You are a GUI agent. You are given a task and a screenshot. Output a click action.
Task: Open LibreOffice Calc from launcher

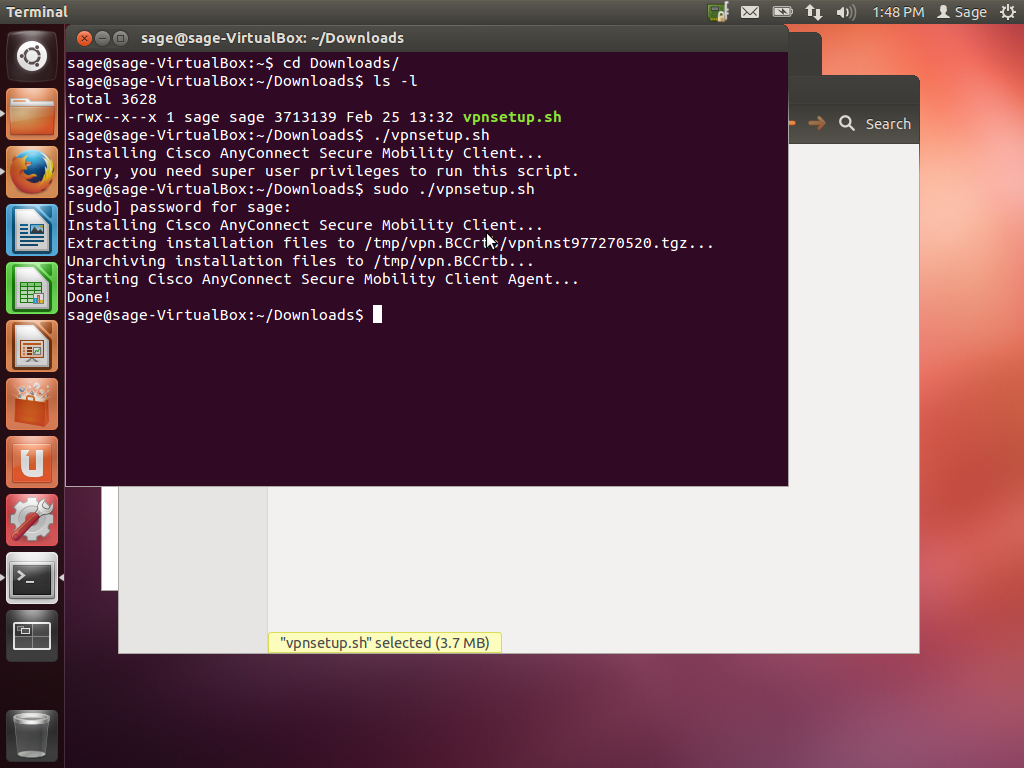point(32,288)
